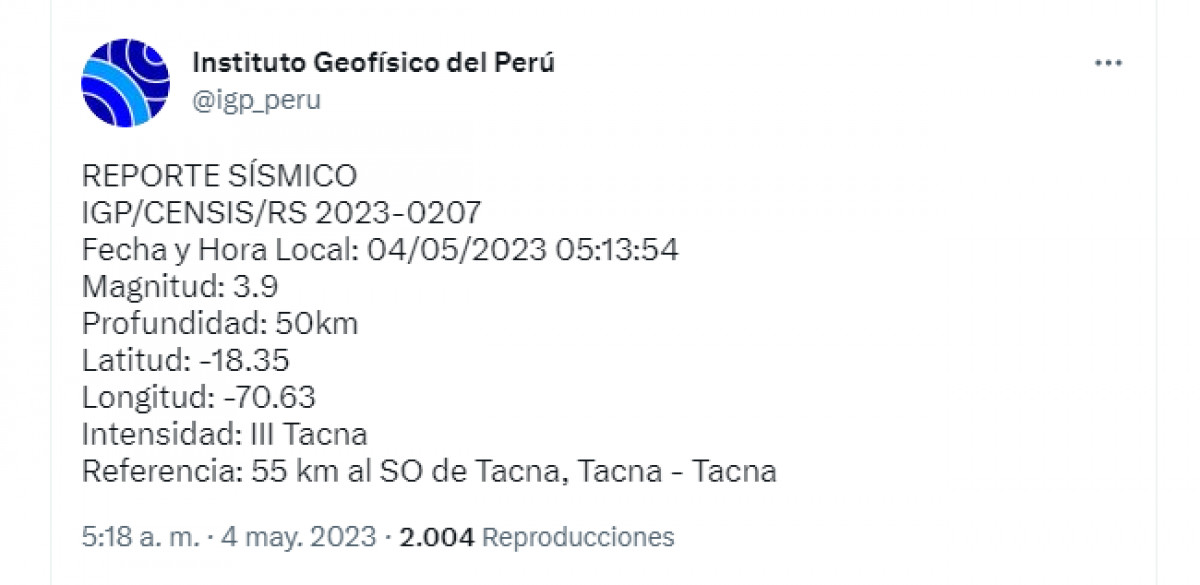Click the Latitud: -18.35 line
This screenshot has height=585, width=1200.
point(185,361)
